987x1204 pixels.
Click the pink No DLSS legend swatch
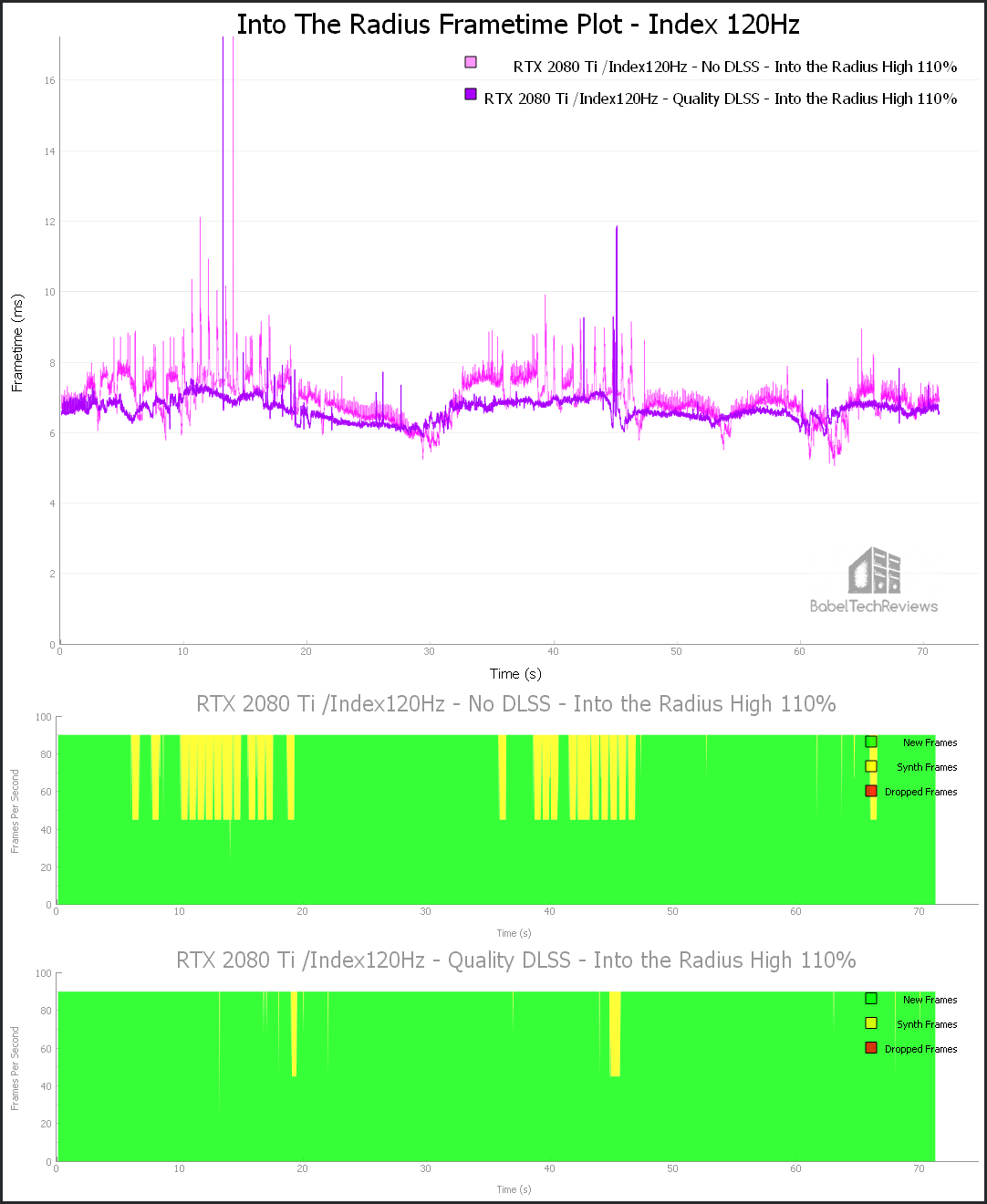coord(471,62)
